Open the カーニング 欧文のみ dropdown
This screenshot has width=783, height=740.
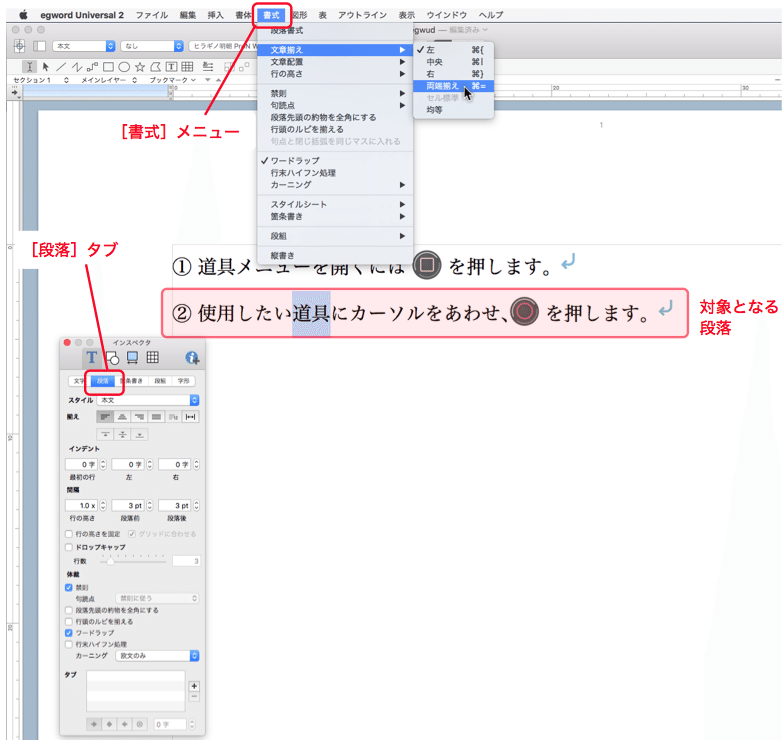tap(157, 656)
